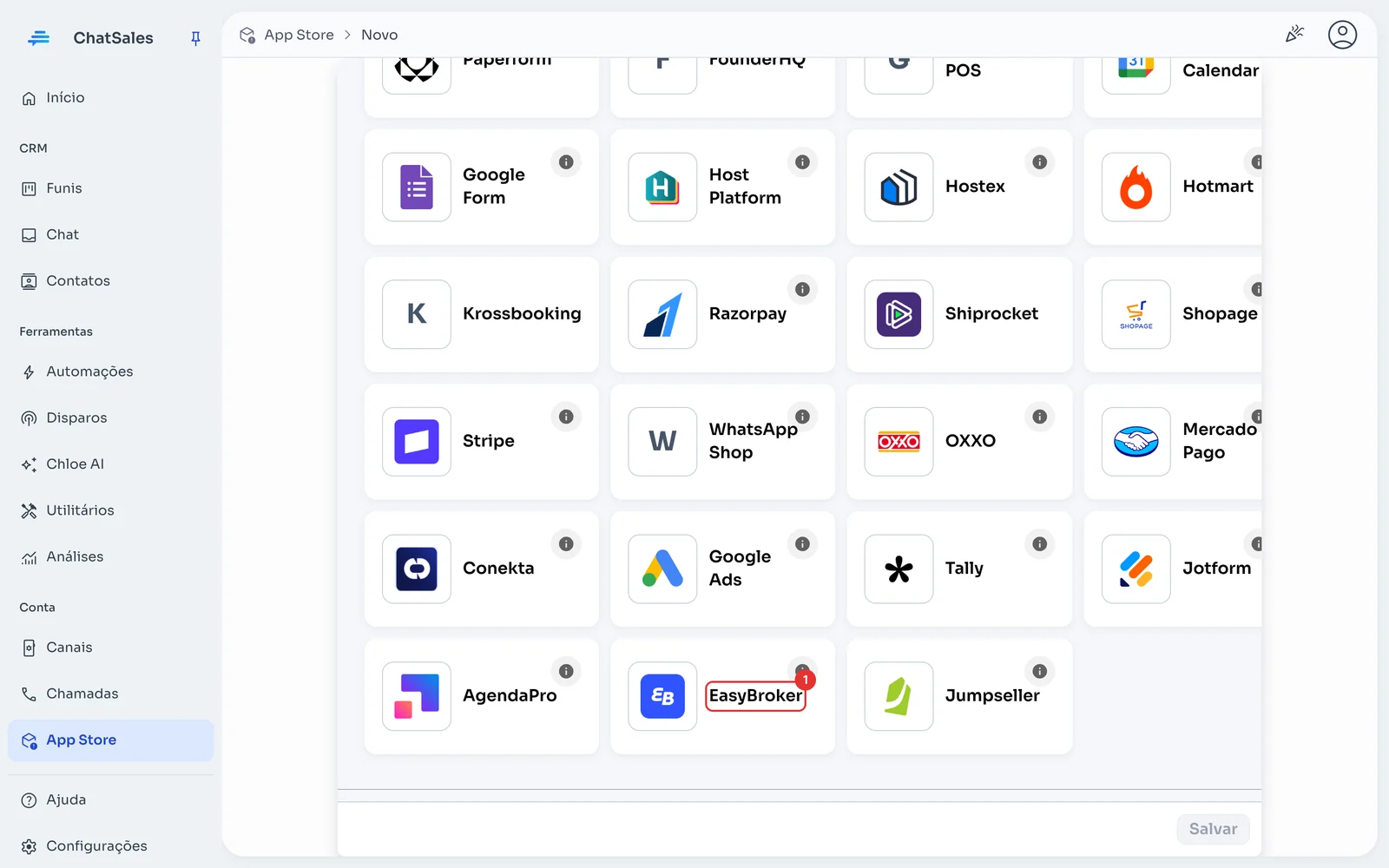
Task: Click the celebration party icon in header
Action: (1294, 35)
